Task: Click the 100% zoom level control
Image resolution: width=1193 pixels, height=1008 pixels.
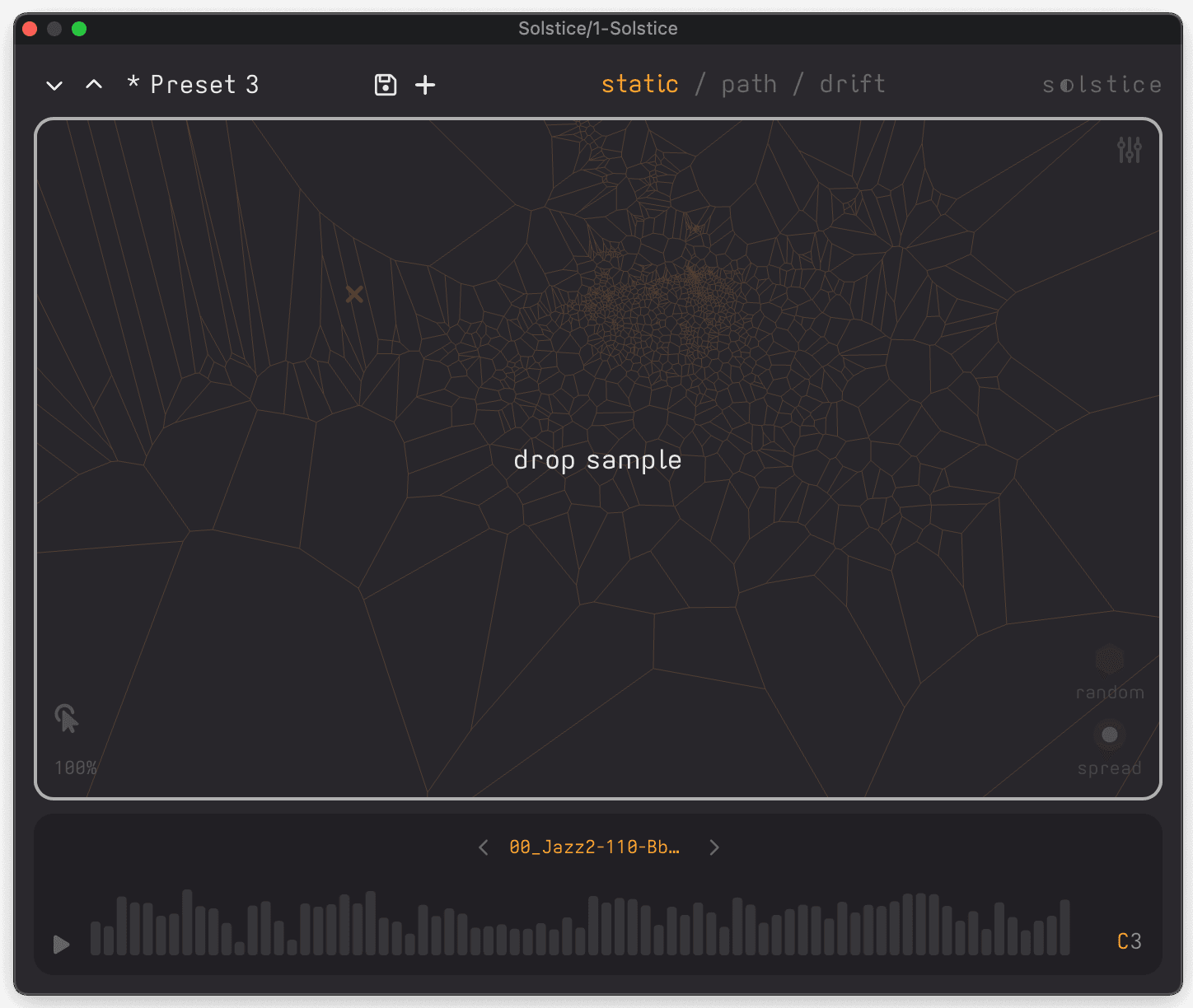Action: tap(75, 768)
